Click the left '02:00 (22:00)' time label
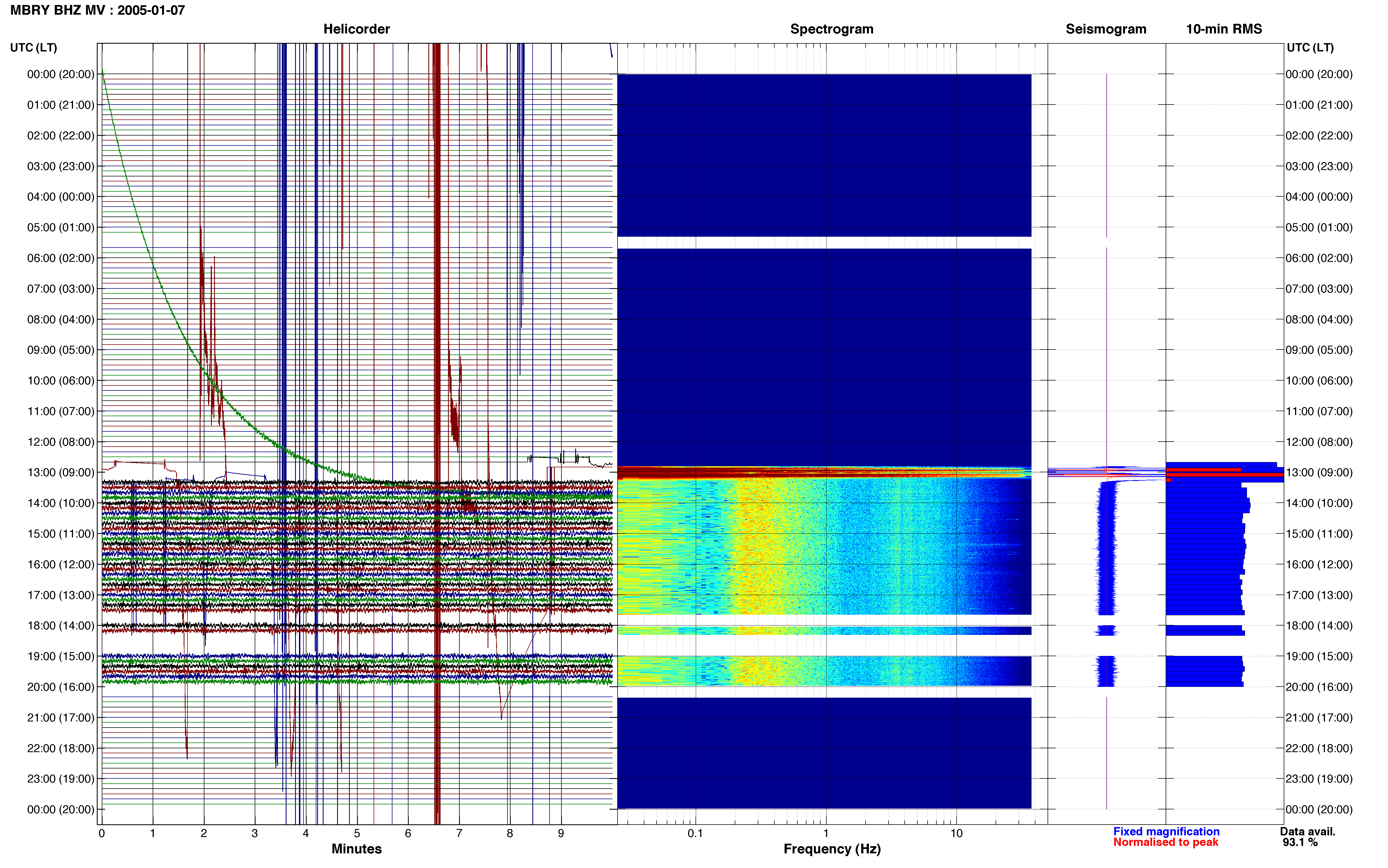The height and width of the screenshot is (868, 1388). pyautogui.click(x=61, y=135)
